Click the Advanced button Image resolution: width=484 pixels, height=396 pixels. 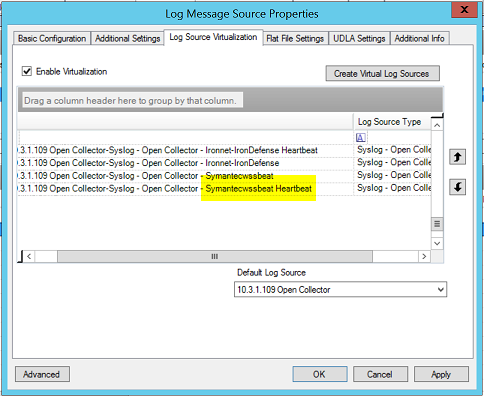tap(42, 374)
